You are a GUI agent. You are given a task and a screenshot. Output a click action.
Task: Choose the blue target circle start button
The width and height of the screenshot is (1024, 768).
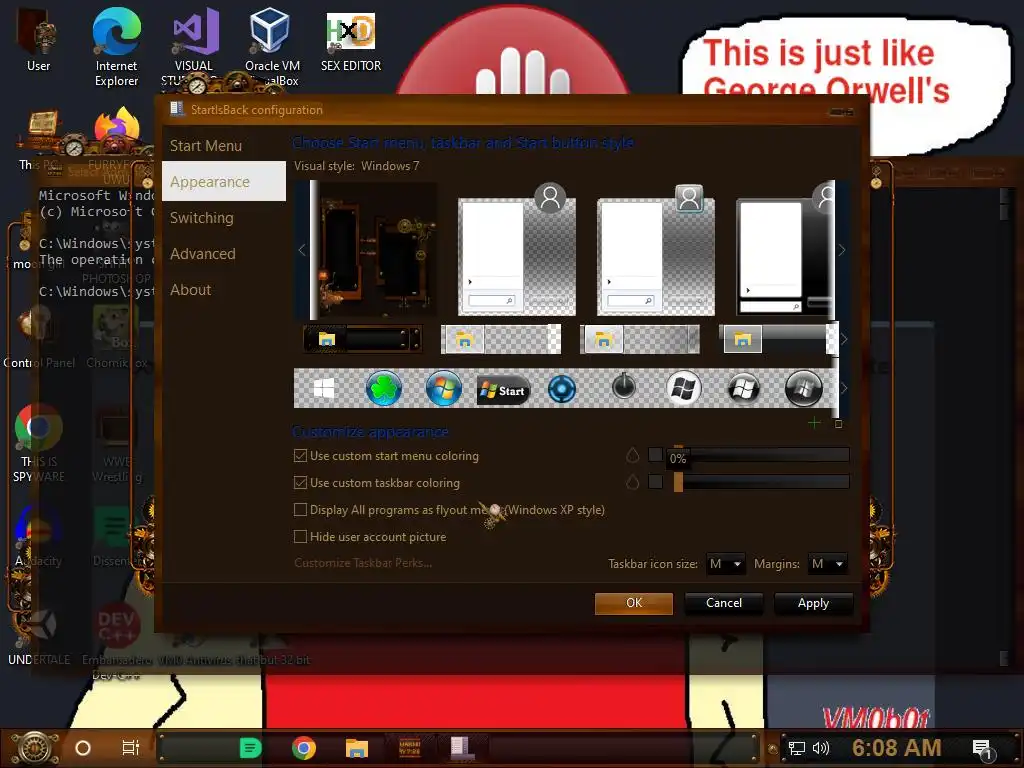pyautogui.click(x=562, y=390)
